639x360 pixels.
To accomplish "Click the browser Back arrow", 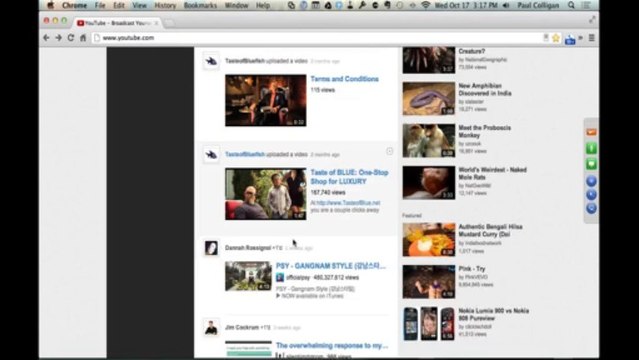I will coord(46,38).
